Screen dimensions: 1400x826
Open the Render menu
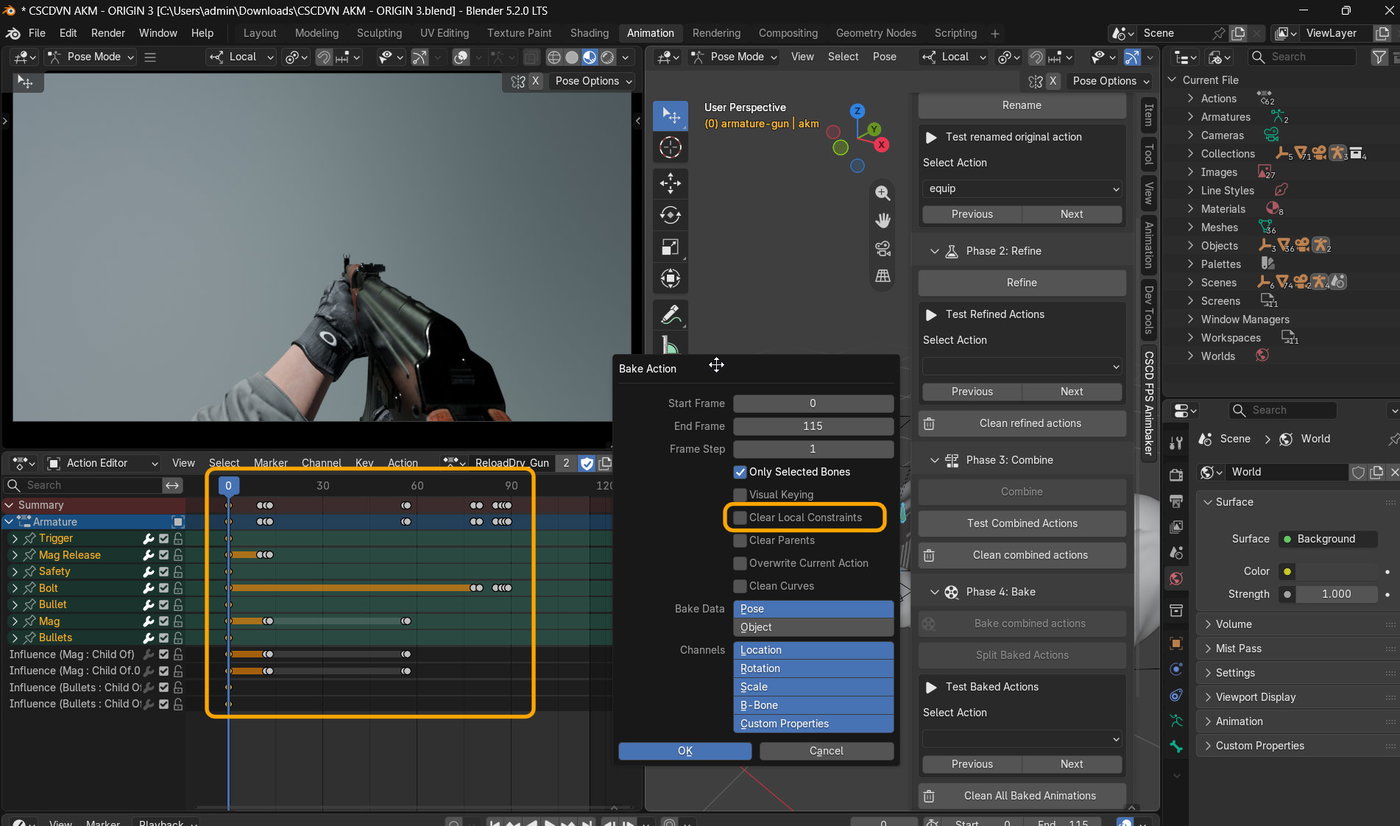click(108, 33)
